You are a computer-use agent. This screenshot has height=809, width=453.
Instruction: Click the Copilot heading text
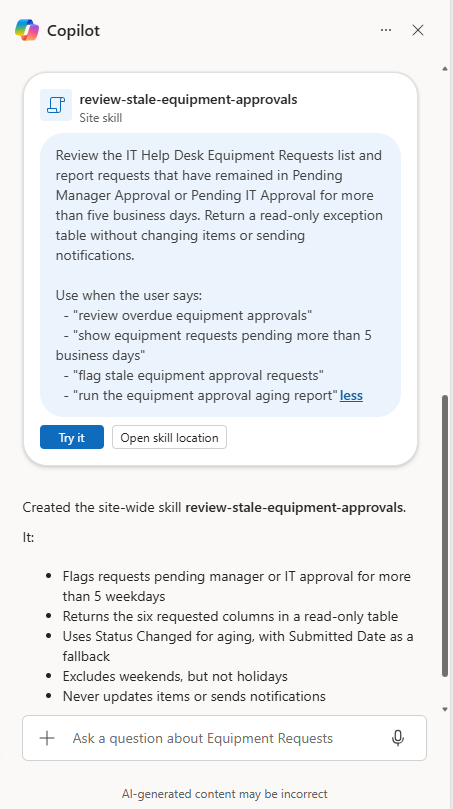pyautogui.click(x=73, y=31)
